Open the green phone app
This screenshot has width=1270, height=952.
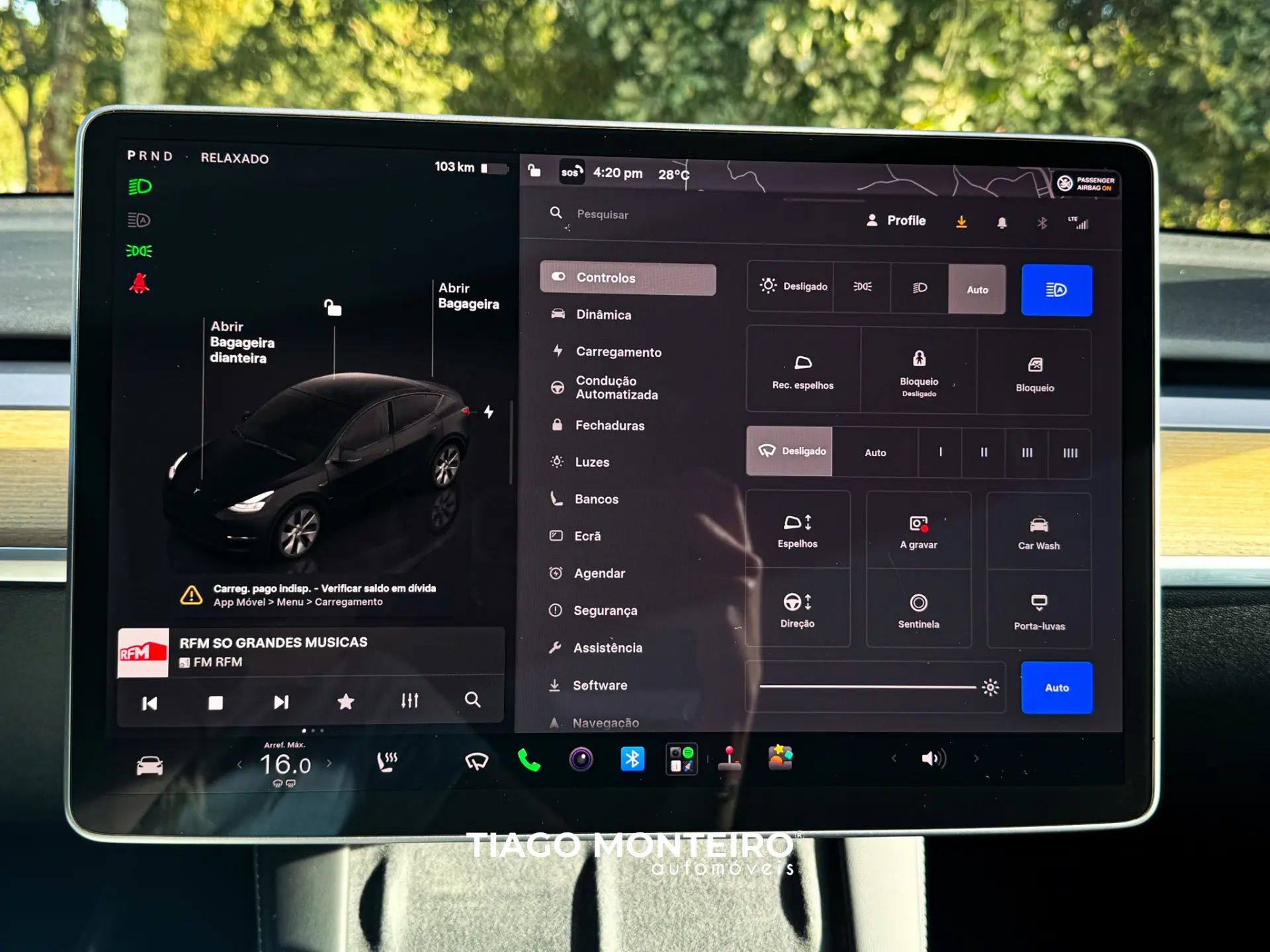pyautogui.click(x=529, y=760)
